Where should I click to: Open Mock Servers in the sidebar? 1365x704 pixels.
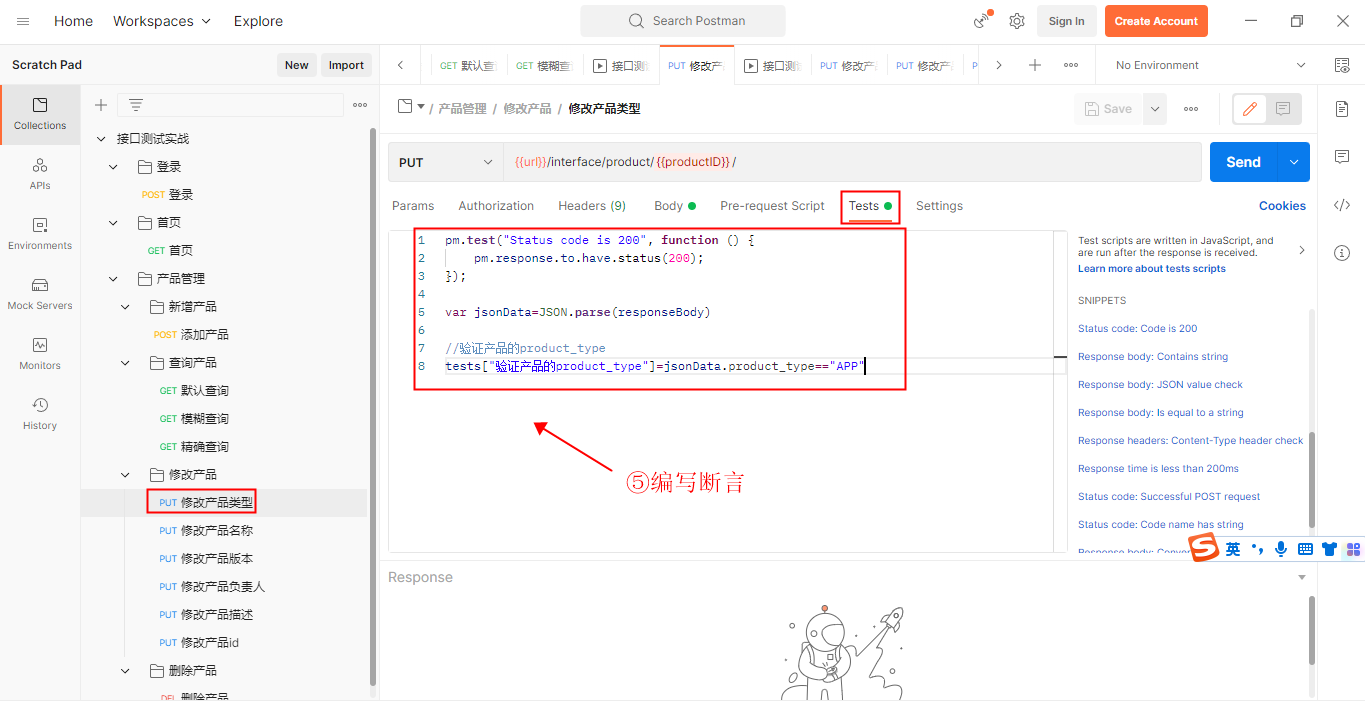click(40, 294)
